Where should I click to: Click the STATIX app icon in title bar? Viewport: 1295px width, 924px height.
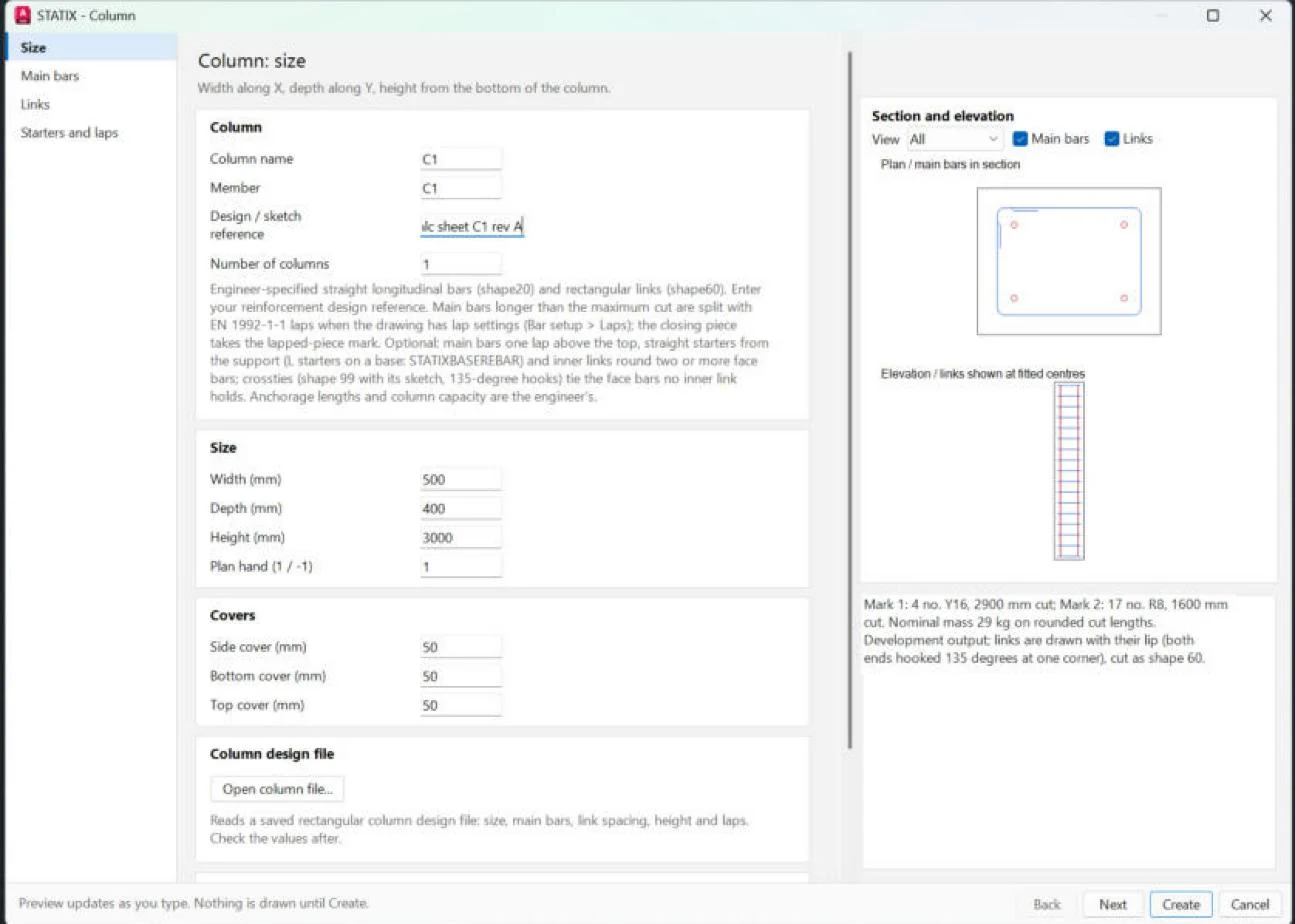click(x=22, y=15)
